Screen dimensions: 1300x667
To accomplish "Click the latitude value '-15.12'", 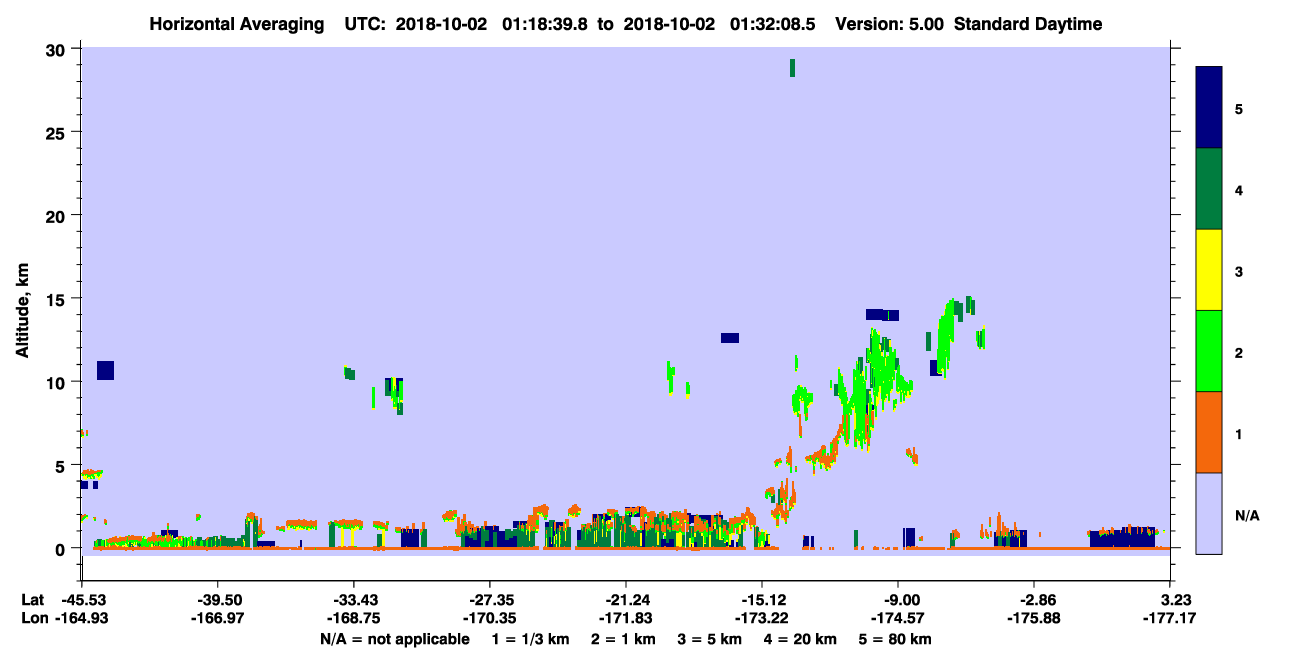I will (762, 599).
